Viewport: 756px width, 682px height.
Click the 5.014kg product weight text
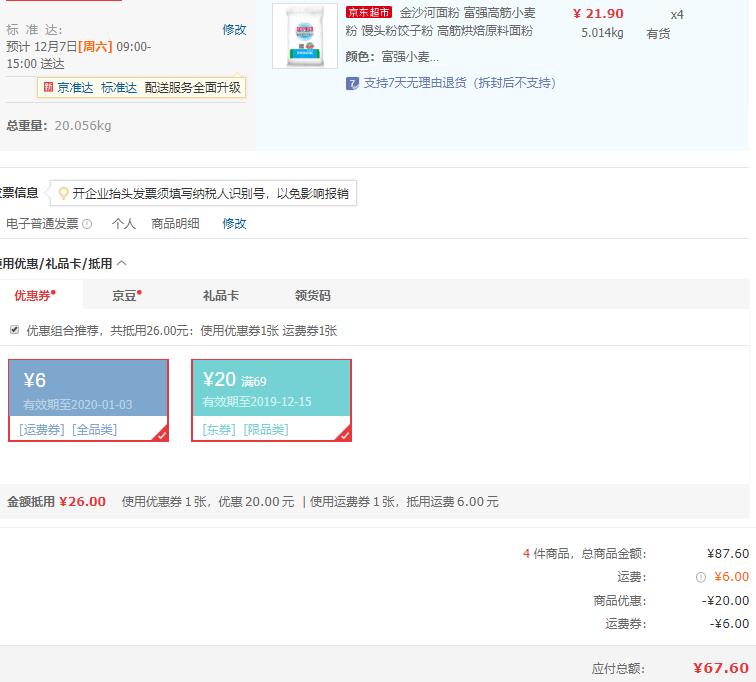coord(602,33)
